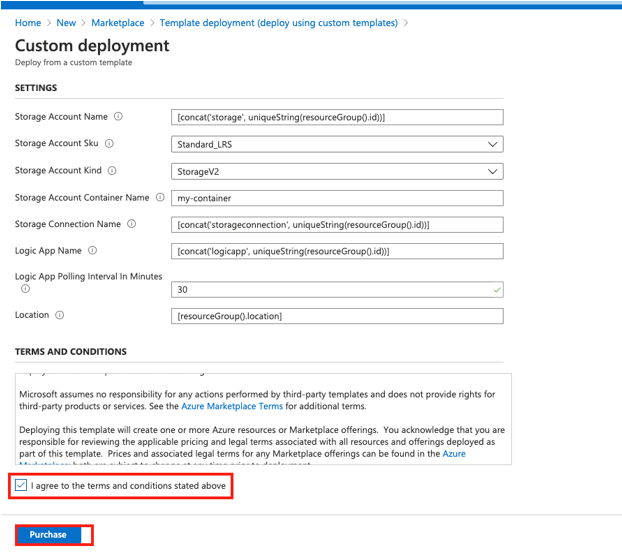Open the Storage Account Kind dropdown
Viewport: 622px width, 553px height.
[337, 171]
